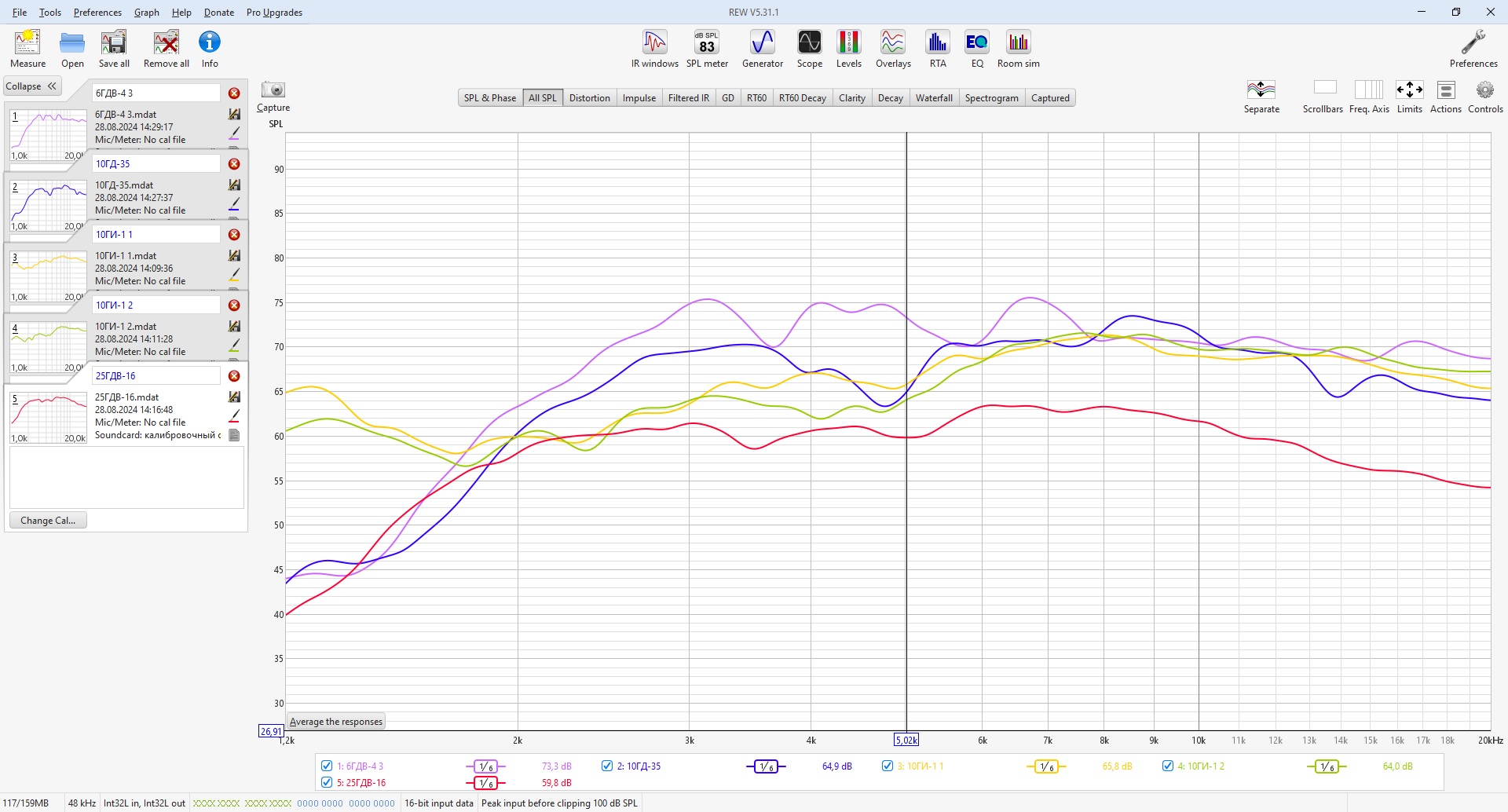1508x812 pixels.
Task: Launch the RTA analyzer
Action: 938,49
